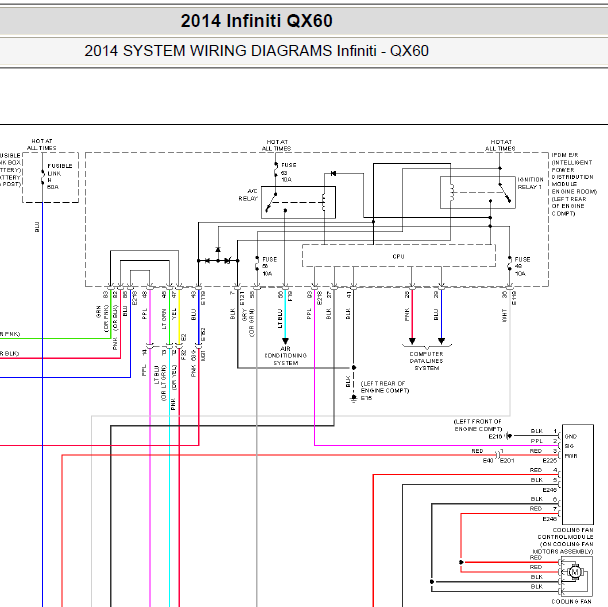Select the "COMPUTER DATA LINES SYSTEM" label

point(427,361)
